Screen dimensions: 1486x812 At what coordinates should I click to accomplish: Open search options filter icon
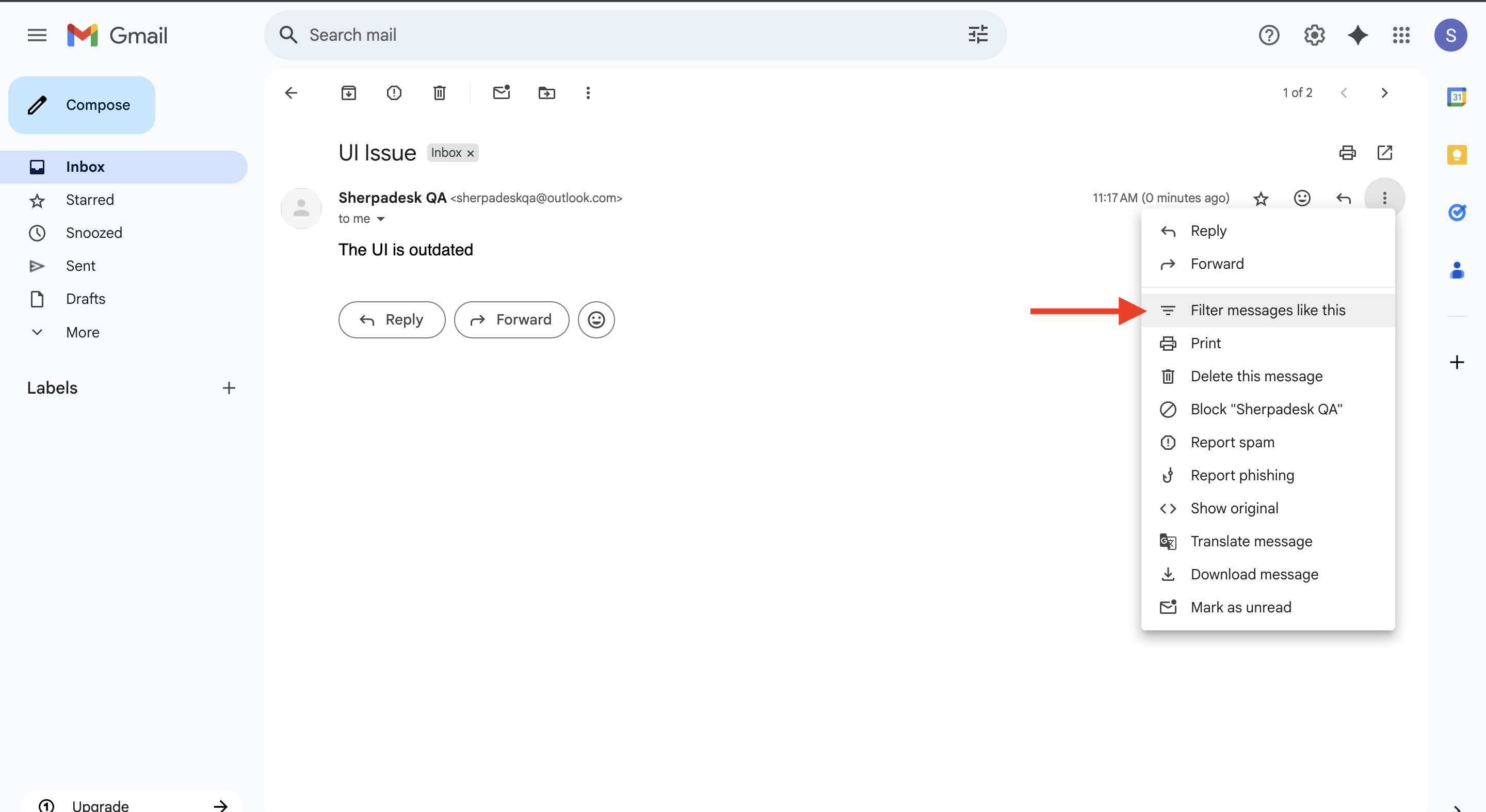click(x=978, y=35)
